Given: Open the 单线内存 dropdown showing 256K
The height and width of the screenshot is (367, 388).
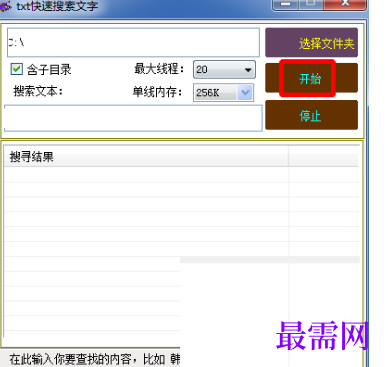Looking at the screenshot, I should coord(223,92).
